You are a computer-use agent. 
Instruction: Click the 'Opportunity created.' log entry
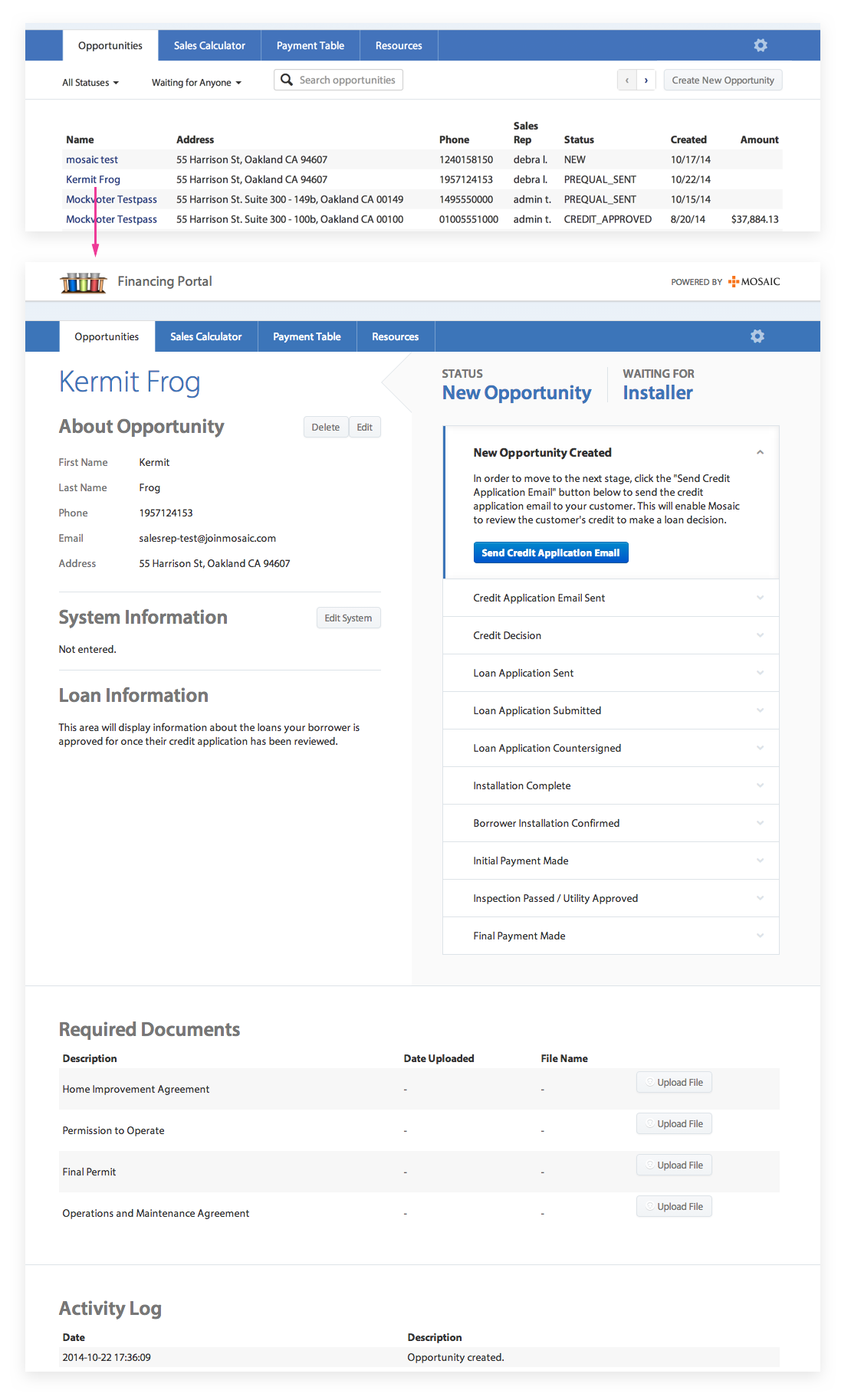pyautogui.click(x=455, y=1357)
